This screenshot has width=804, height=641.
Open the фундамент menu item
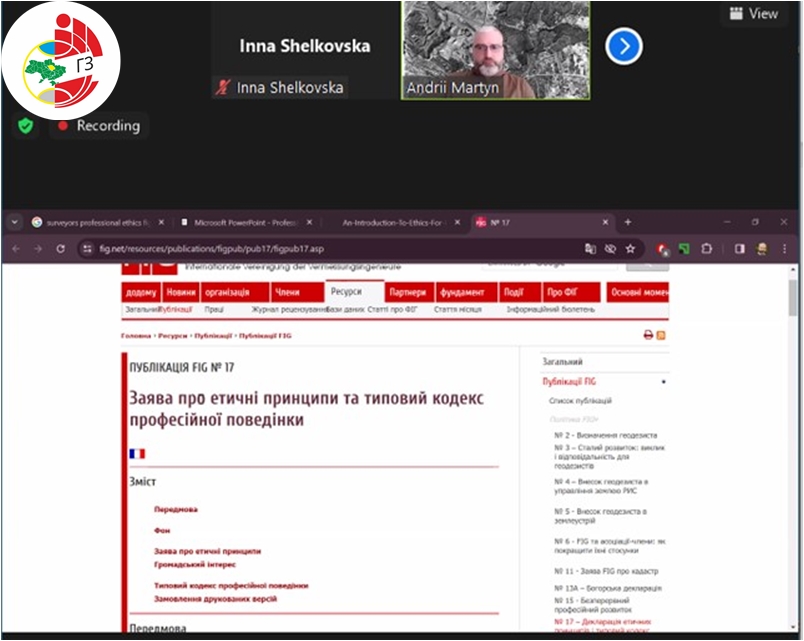pyautogui.click(x=466, y=292)
